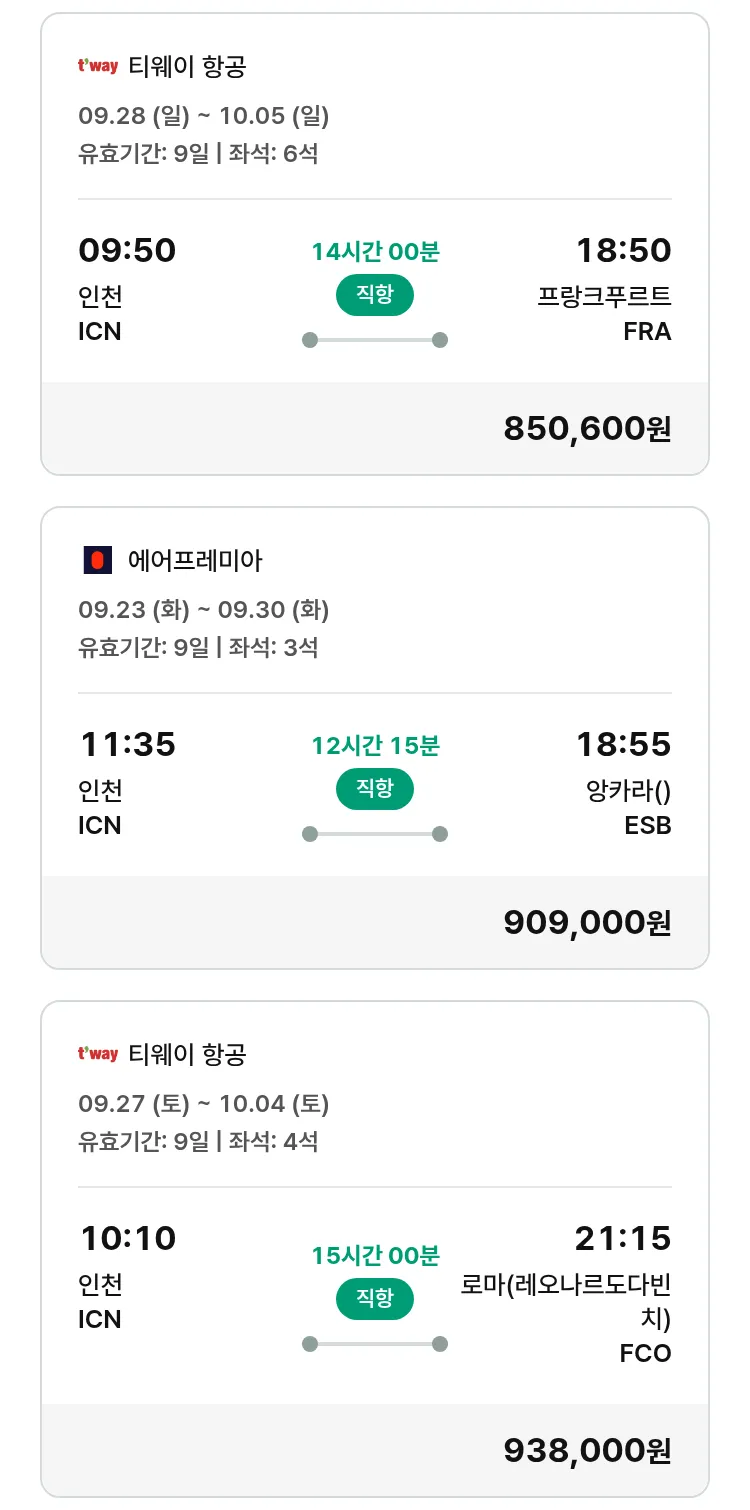Click the t'way logo on Rome flight card

pos(98,1054)
